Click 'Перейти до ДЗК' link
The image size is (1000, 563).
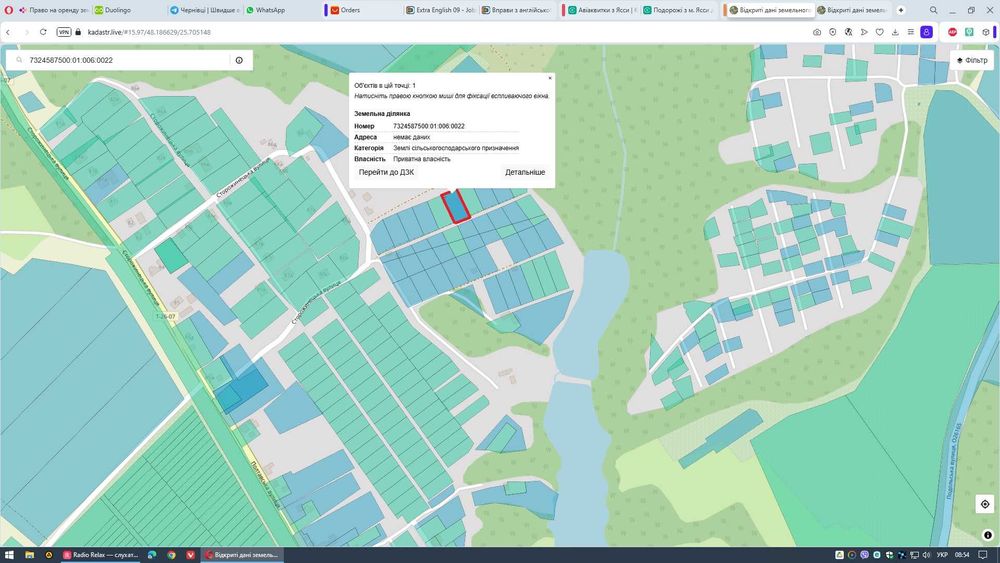[386, 172]
